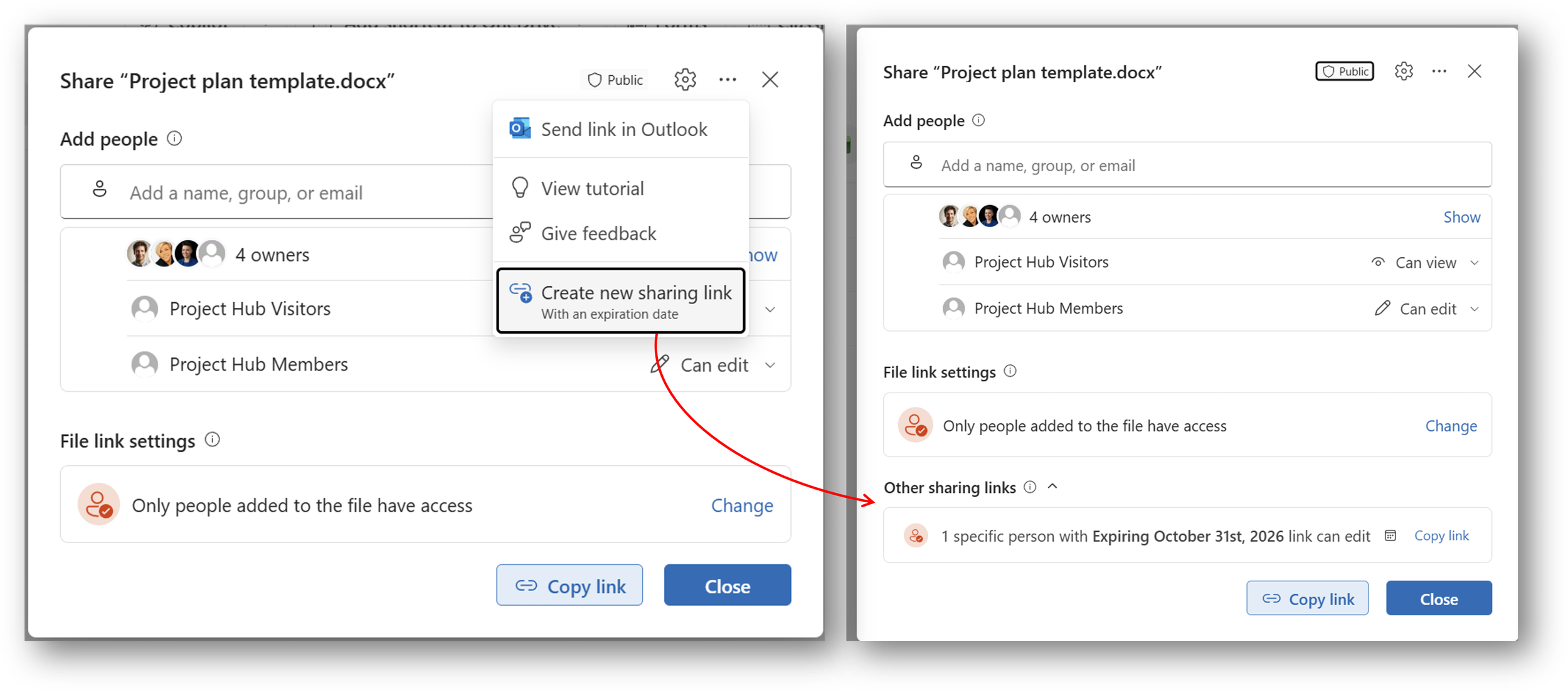Choose View tutorial menu item
Screen dimensions: 1568x691
(621, 188)
